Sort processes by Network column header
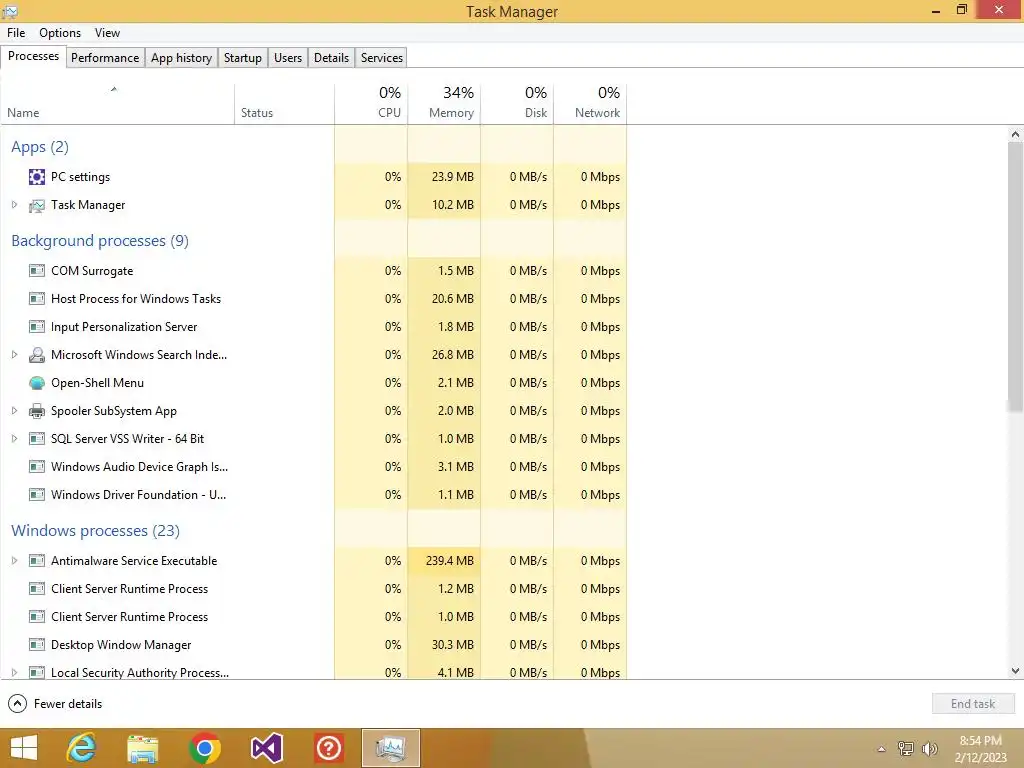This screenshot has width=1024, height=768. [x=590, y=104]
